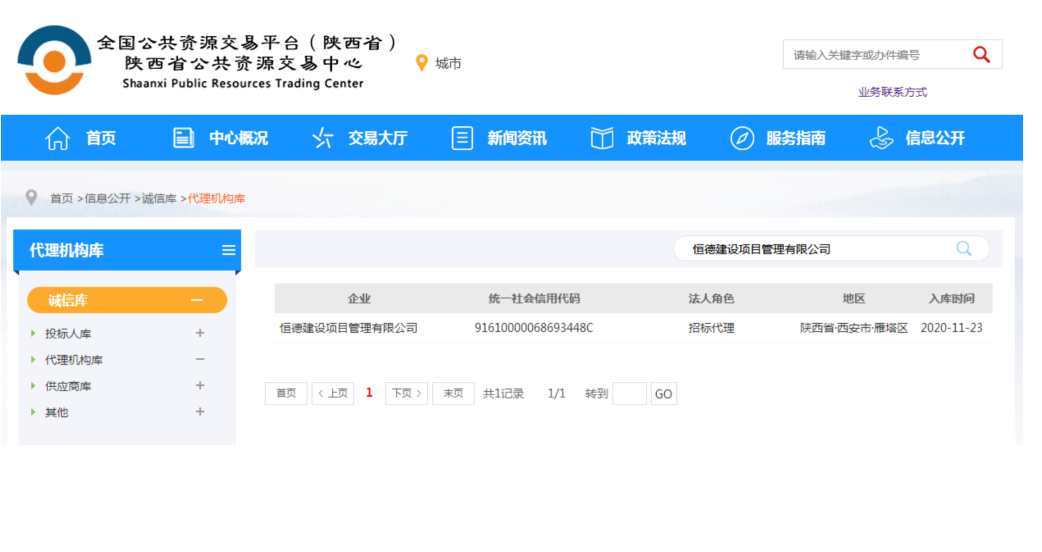
Task: Click the 上页 previous page button
Action: pyautogui.click(x=333, y=393)
